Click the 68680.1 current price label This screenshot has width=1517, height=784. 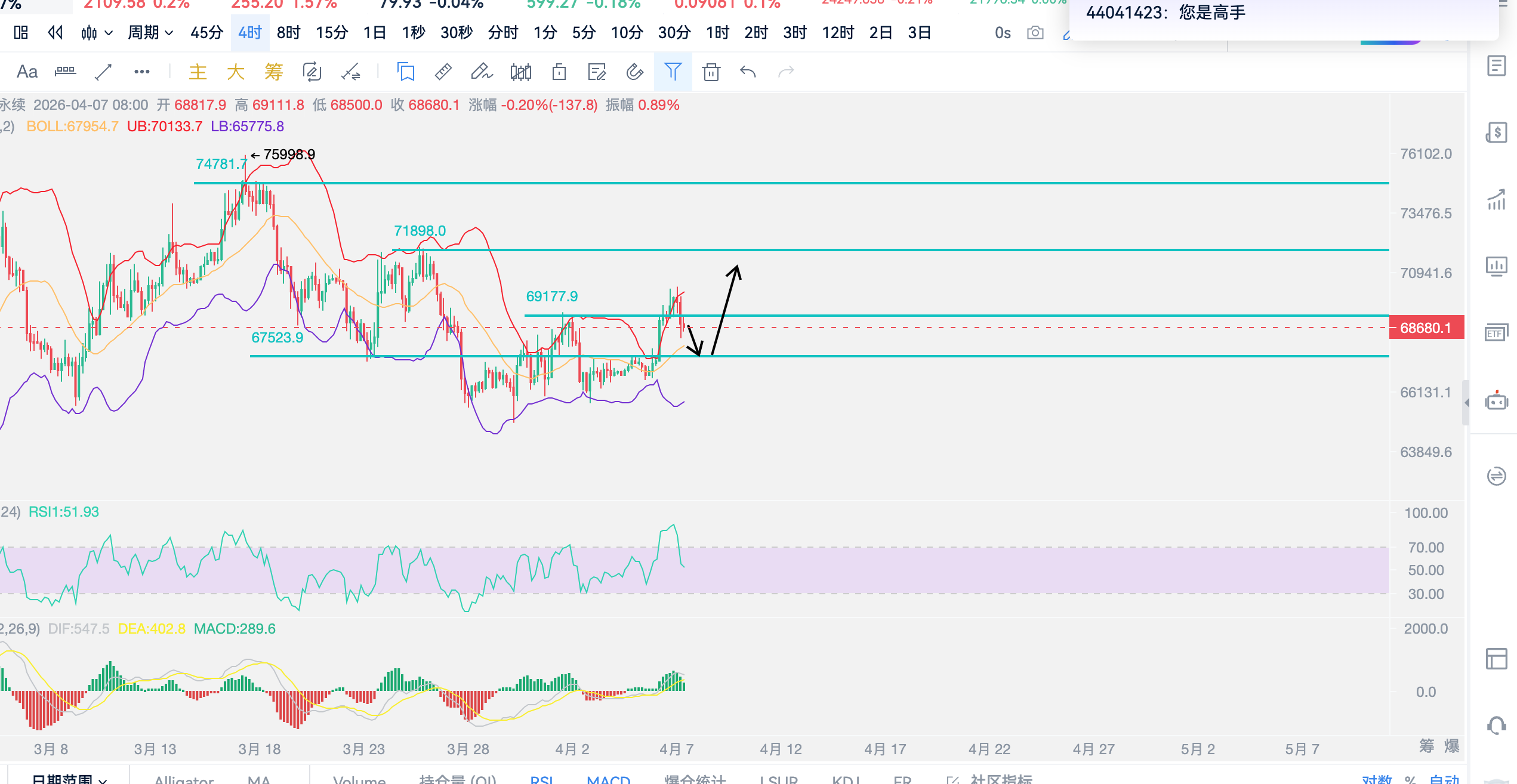pyautogui.click(x=1426, y=328)
